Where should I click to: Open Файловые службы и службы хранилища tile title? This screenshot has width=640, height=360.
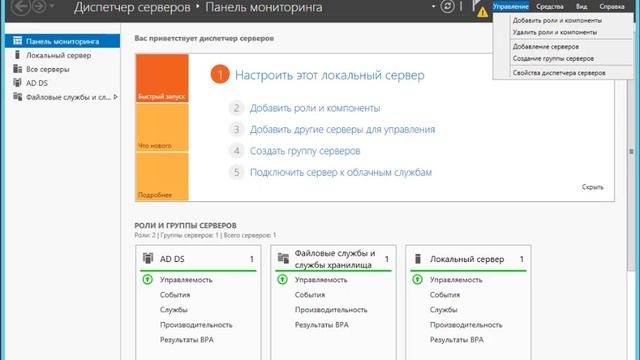tap(335, 259)
